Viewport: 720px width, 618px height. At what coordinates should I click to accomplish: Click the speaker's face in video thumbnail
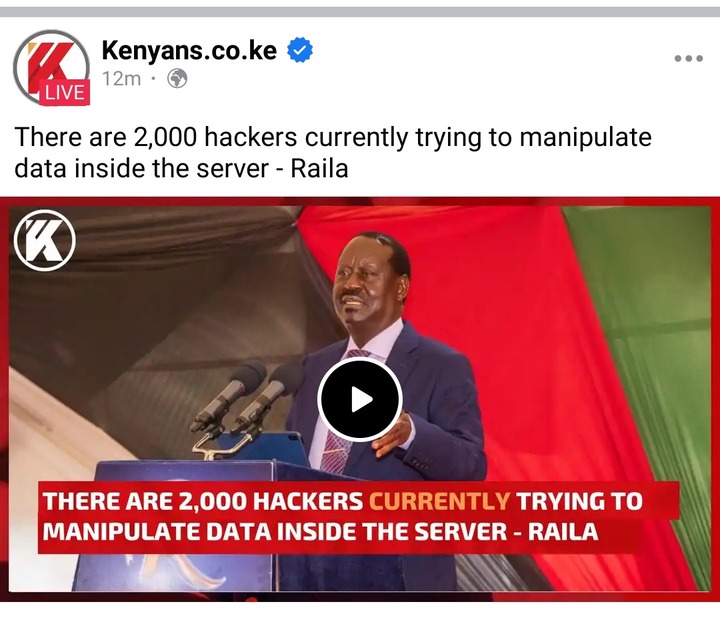[363, 282]
